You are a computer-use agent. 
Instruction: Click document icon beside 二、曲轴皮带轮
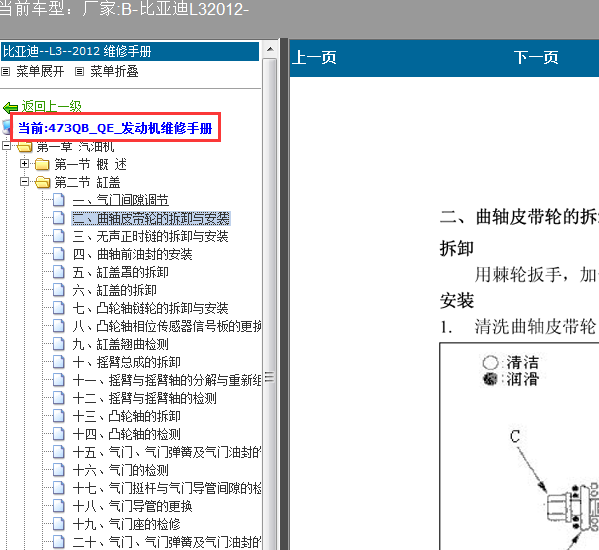tap(58, 218)
